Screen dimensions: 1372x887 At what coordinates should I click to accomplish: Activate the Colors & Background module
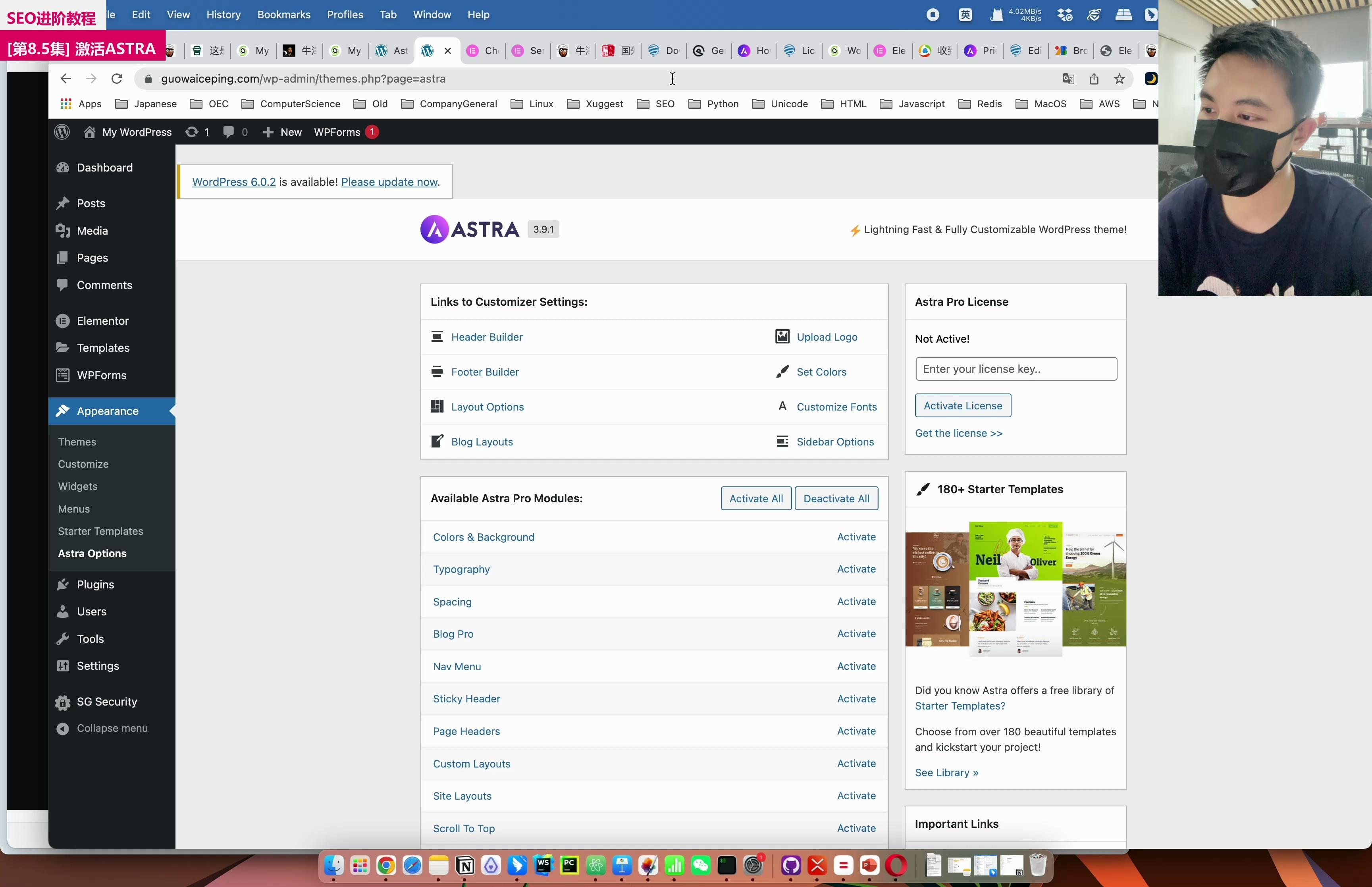[856, 537]
